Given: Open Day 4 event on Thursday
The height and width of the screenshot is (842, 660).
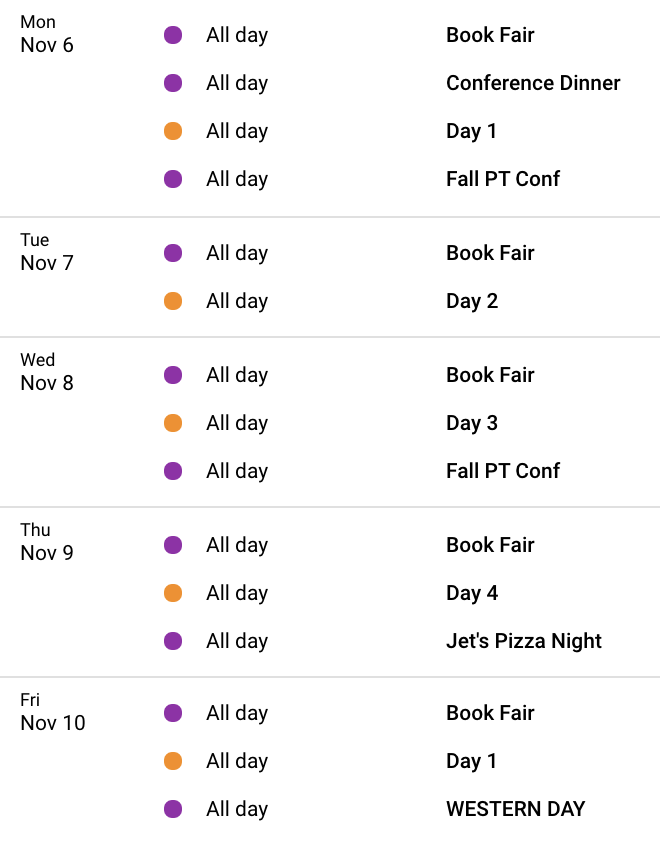Looking at the screenshot, I should [x=472, y=593].
